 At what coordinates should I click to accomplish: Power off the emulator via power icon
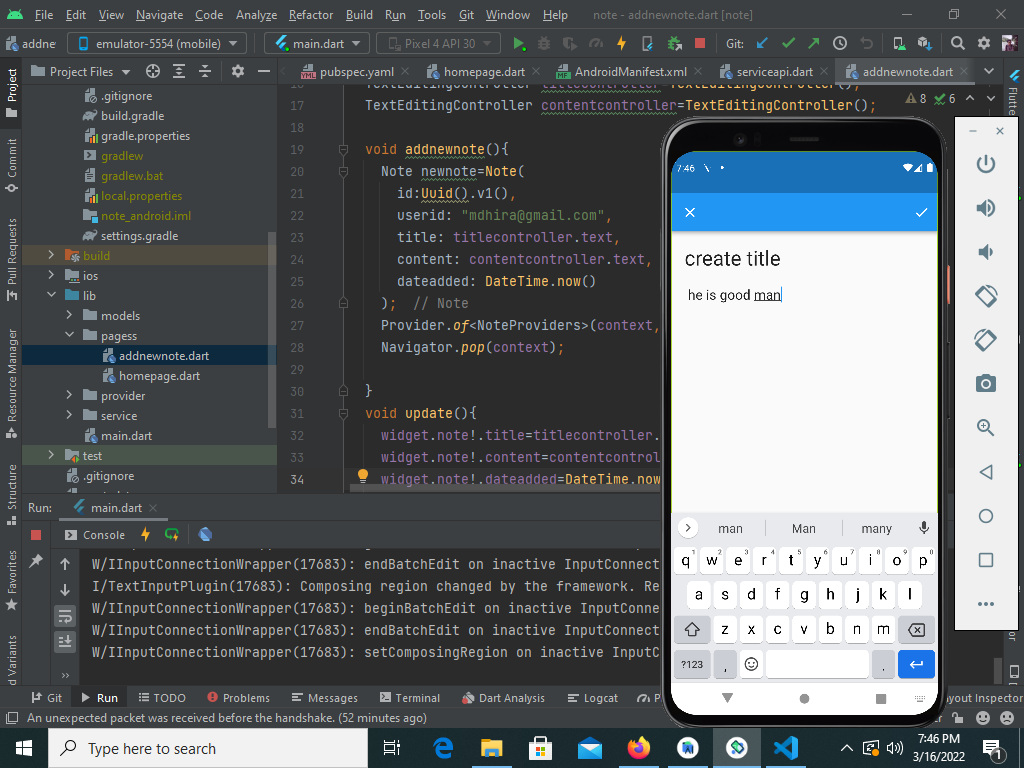coord(985,164)
